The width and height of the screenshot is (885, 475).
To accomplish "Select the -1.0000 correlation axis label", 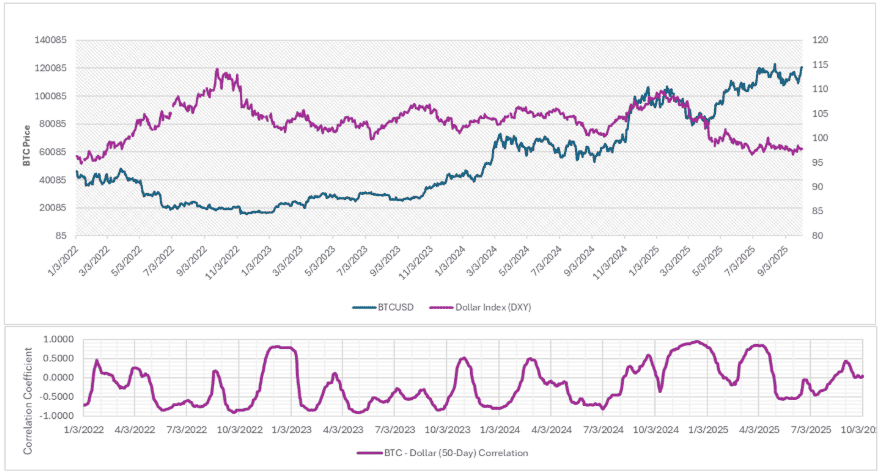I will pyautogui.click(x=58, y=416).
